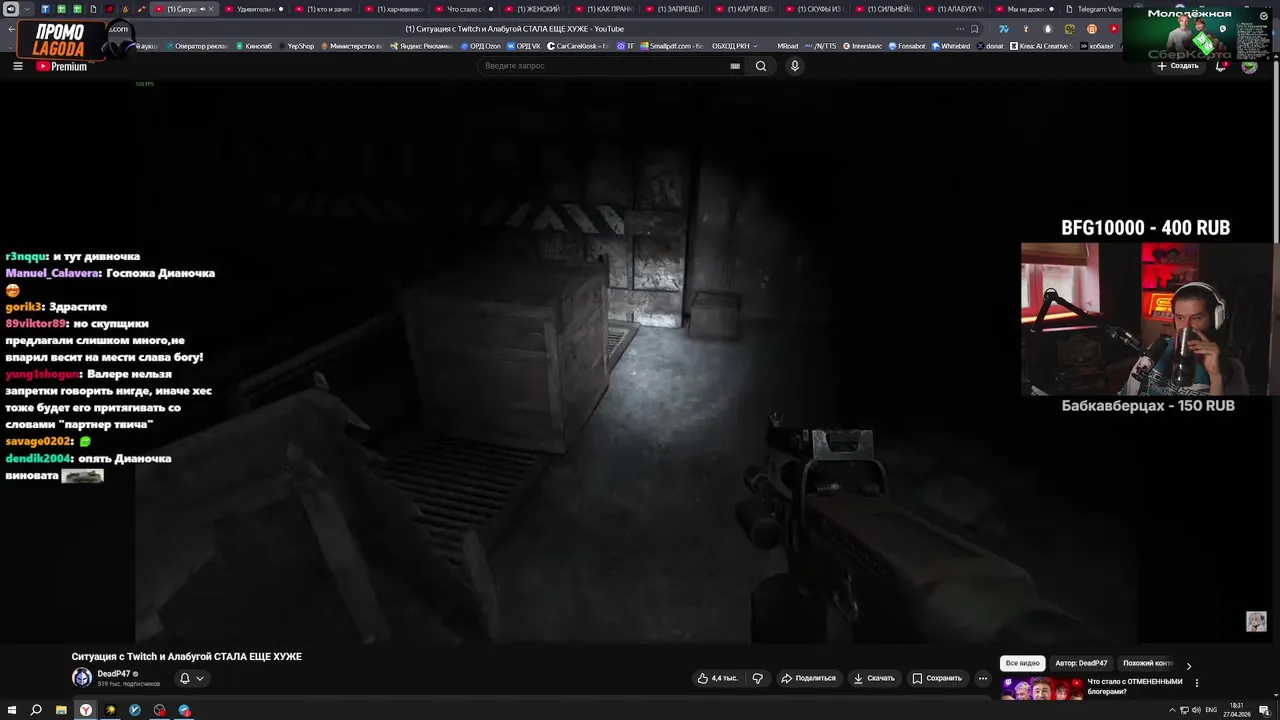Switch to tab 'Удивительные'

point(254,9)
